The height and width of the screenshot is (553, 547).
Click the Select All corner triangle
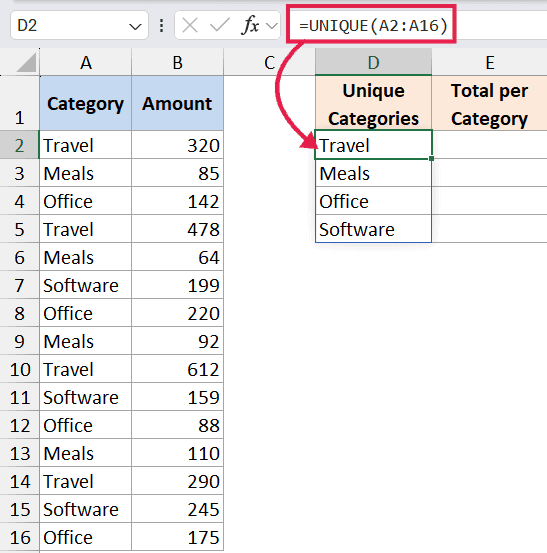click(27, 62)
